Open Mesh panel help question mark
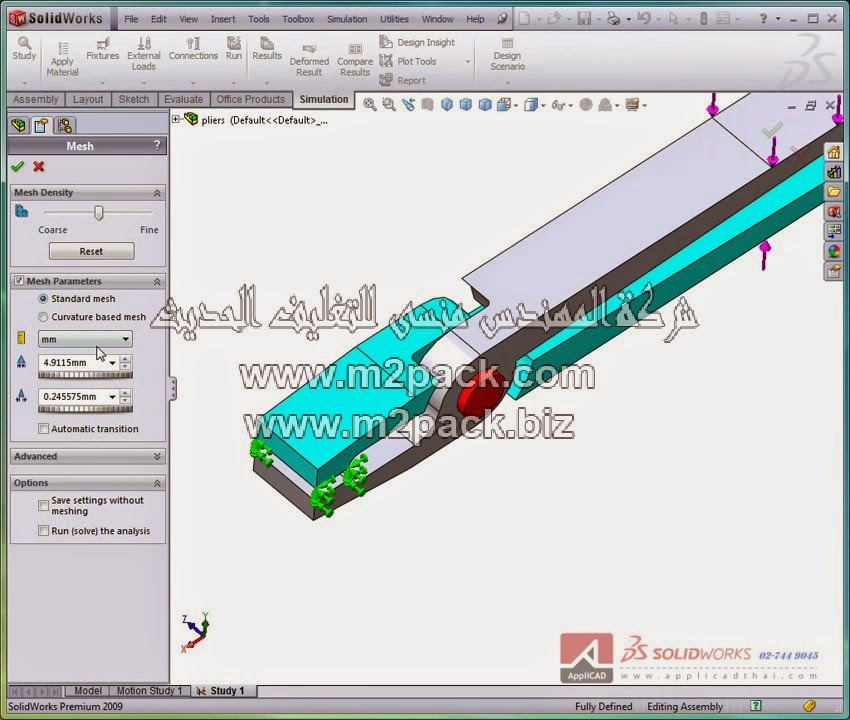850x720 pixels. [x=157, y=145]
